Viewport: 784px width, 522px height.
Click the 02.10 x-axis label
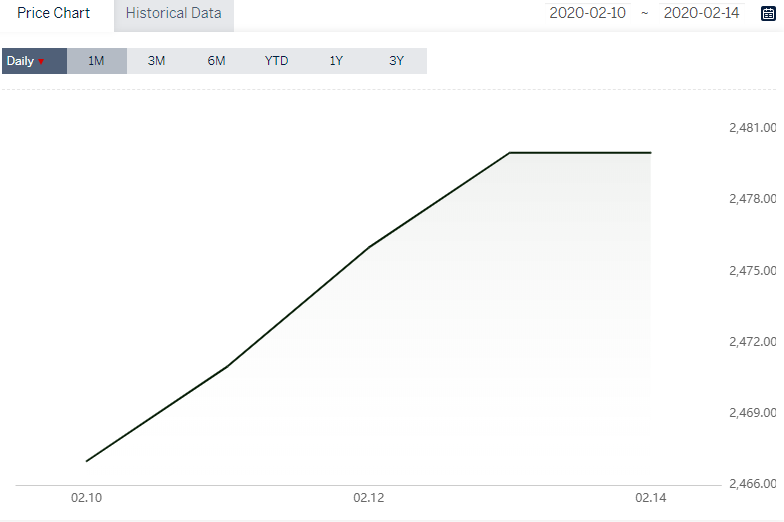[87, 498]
